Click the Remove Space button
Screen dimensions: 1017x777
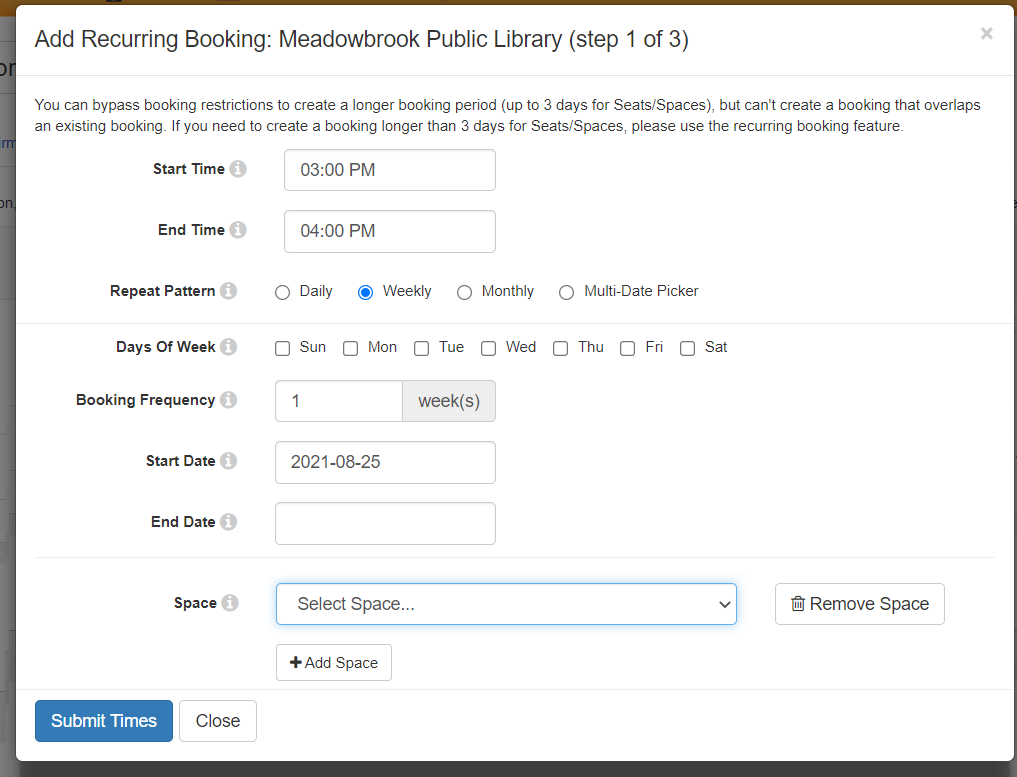click(859, 604)
